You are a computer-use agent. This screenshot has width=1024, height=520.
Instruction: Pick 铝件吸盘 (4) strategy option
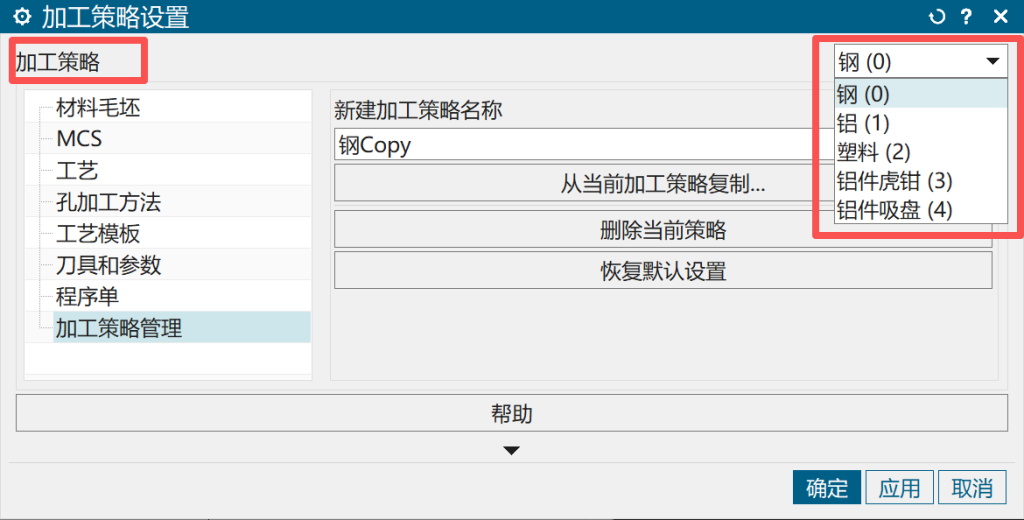point(894,210)
